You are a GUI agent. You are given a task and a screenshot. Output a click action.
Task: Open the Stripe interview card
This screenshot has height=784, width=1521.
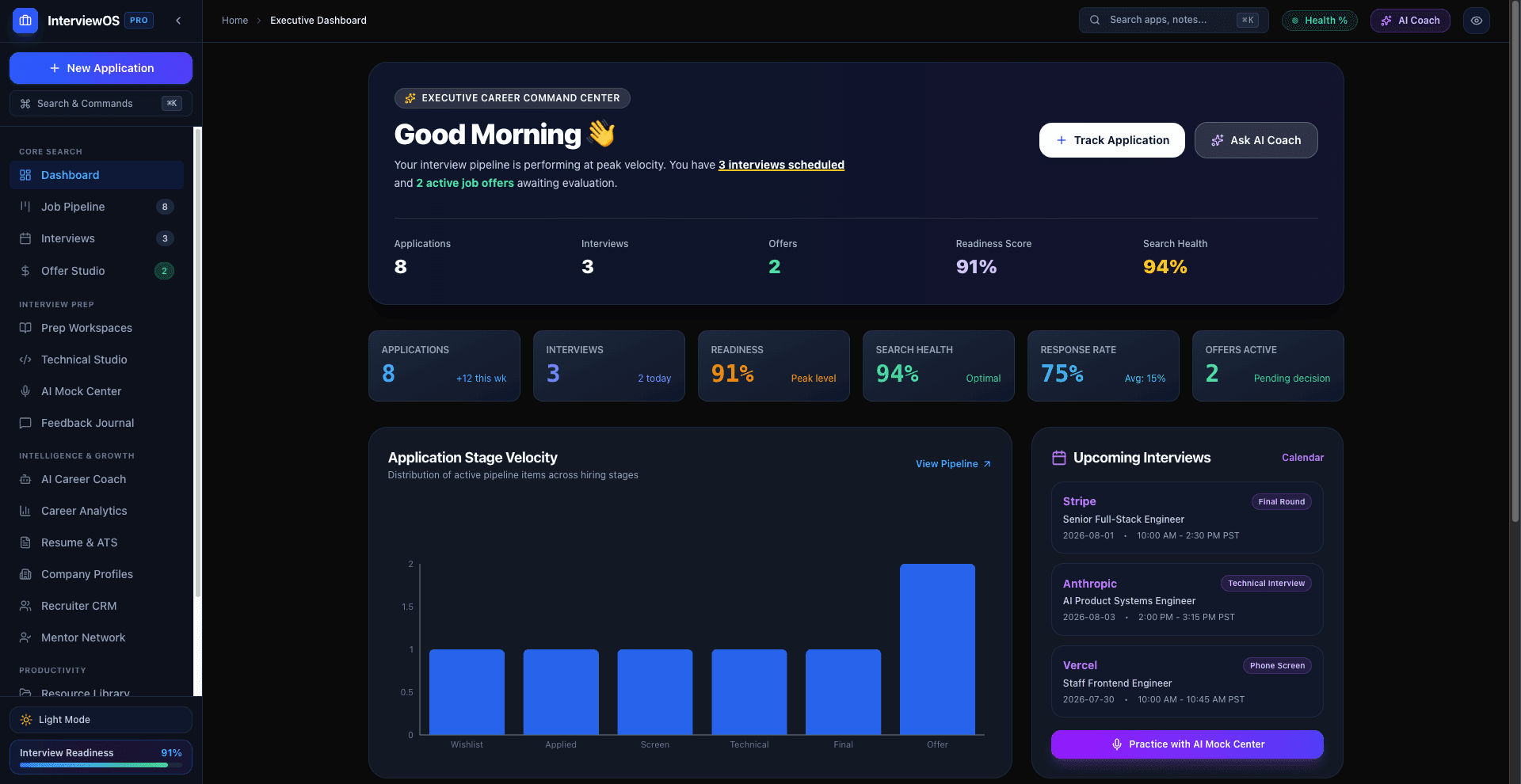pyautogui.click(x=1187, y=518)
